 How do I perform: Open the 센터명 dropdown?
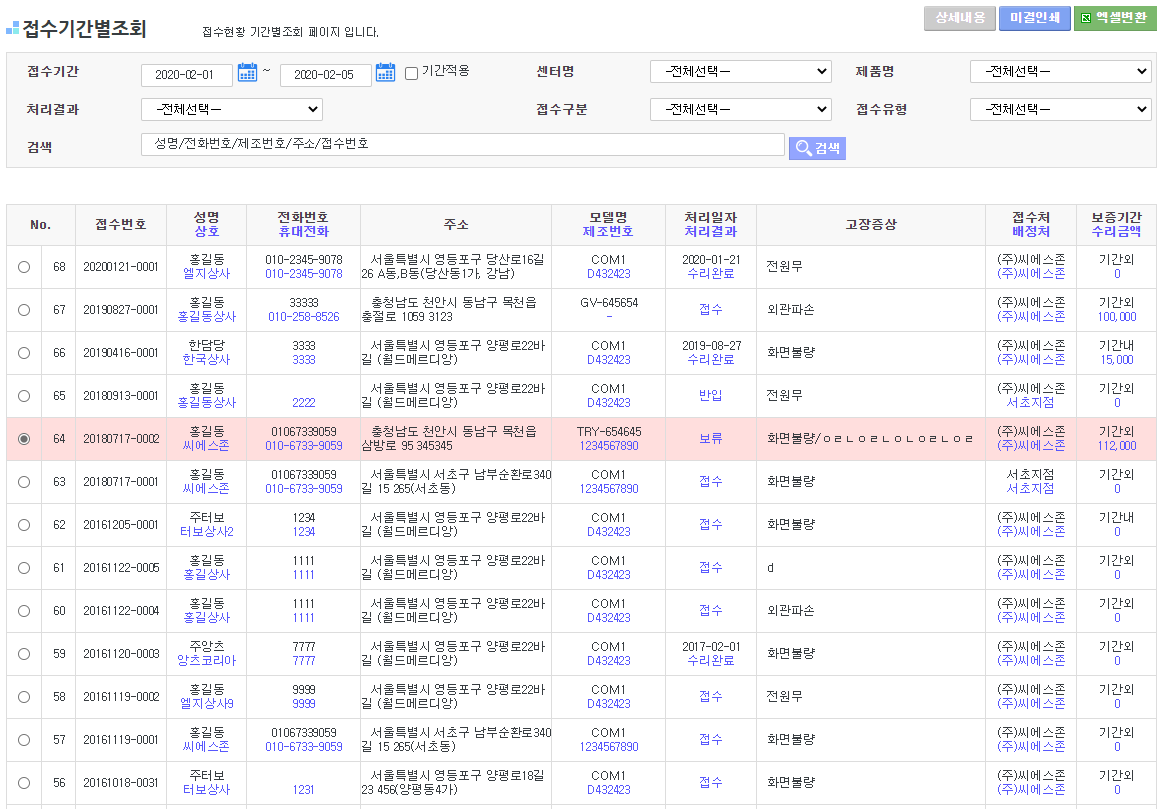[x=740, y=72]
